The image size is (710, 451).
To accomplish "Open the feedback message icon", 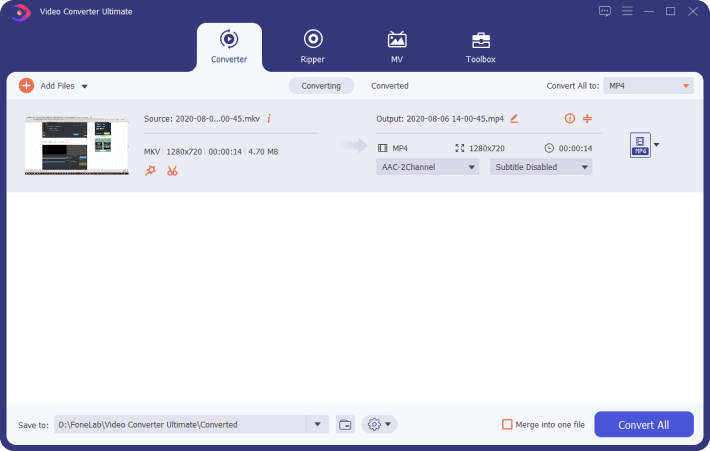I will [x=604, y=11].
